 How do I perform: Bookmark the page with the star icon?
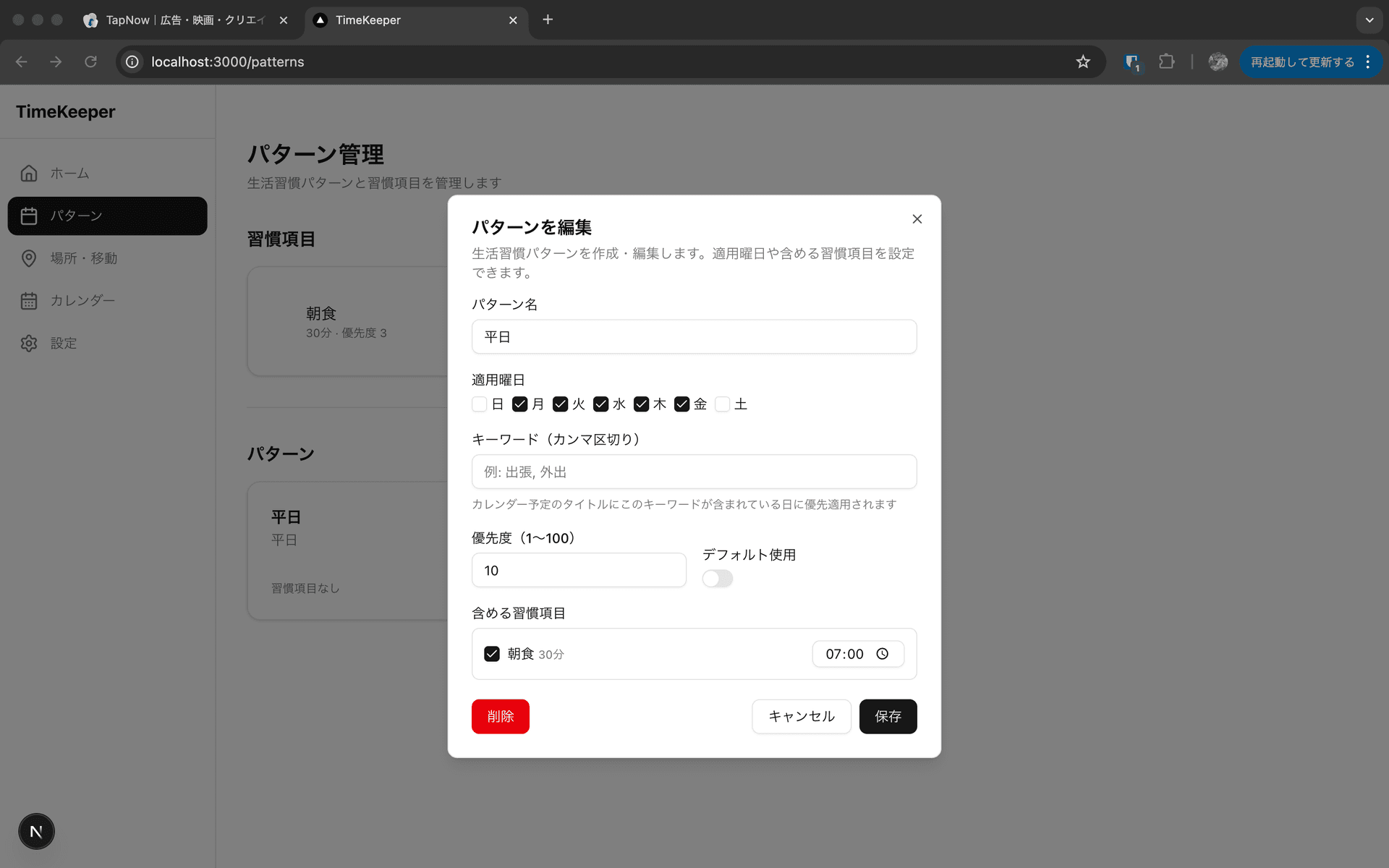[x=1083, y=61]
